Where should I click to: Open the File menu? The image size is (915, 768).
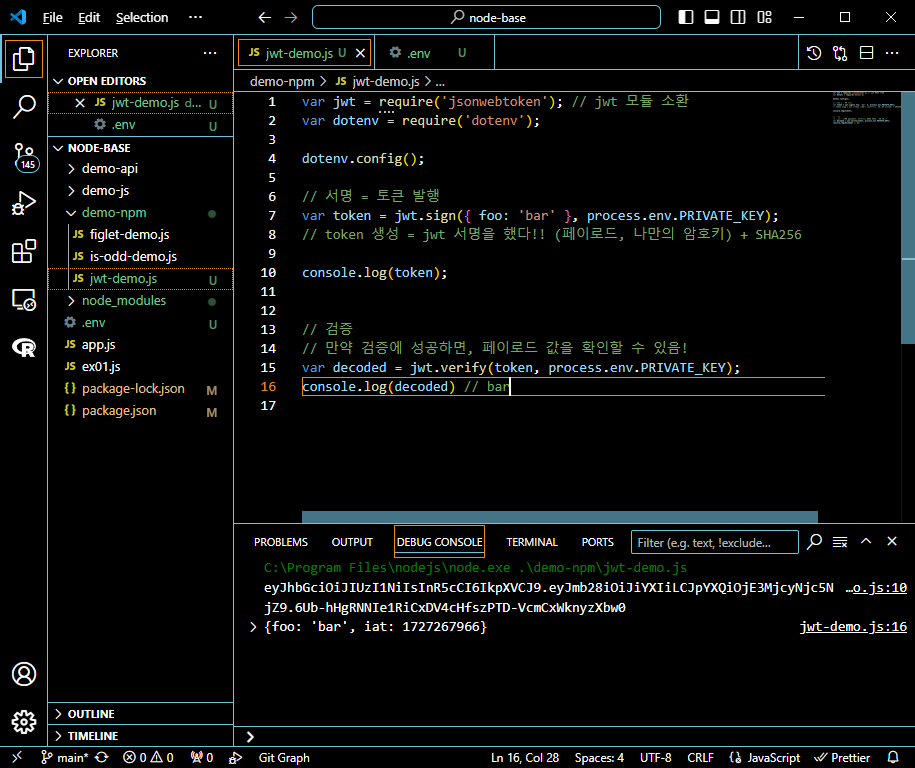click(x=53, y=18)
